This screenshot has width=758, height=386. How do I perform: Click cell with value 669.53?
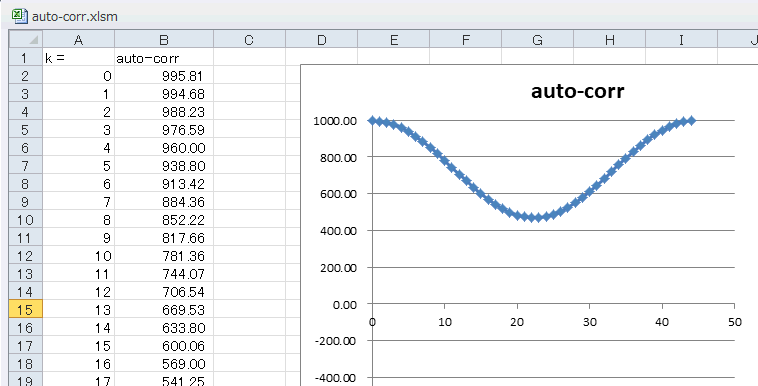[x=164, y=310]
